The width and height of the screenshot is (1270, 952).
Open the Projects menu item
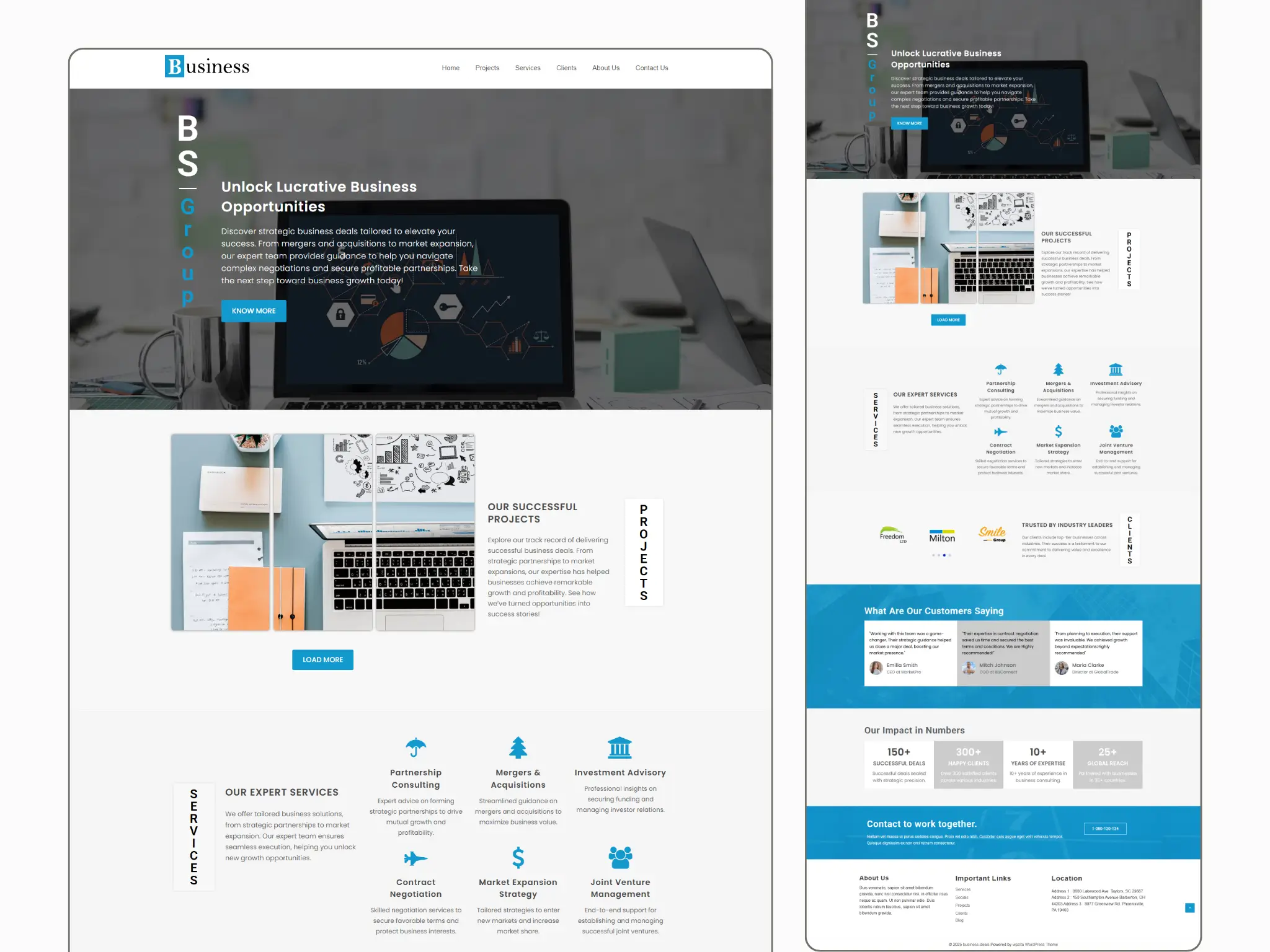click(x=487, y=68)
